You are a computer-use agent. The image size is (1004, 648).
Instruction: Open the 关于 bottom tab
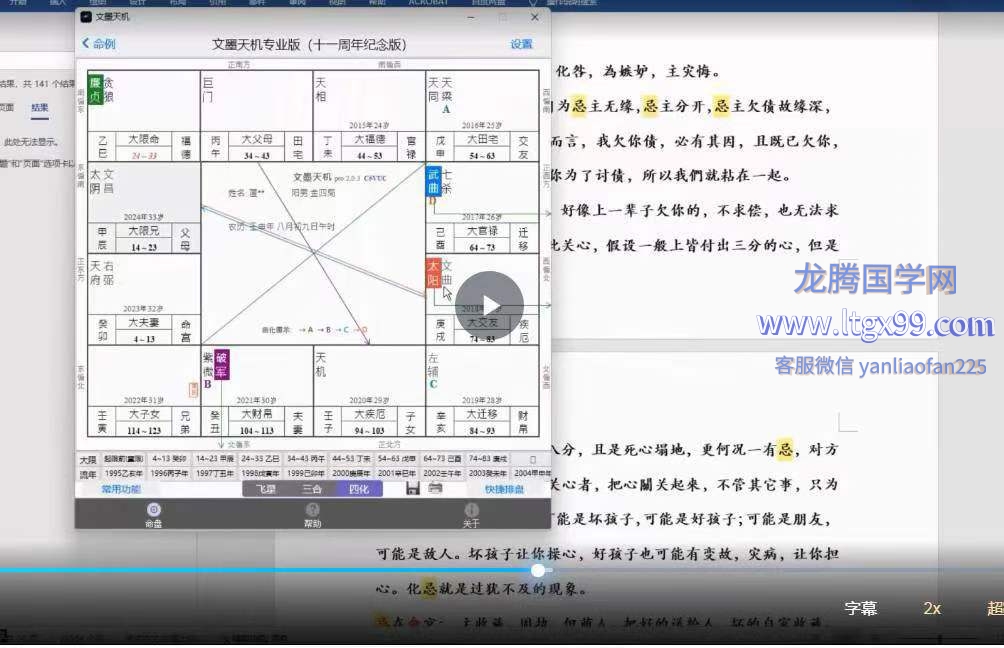pyautogui.click(x=471, y=515)
